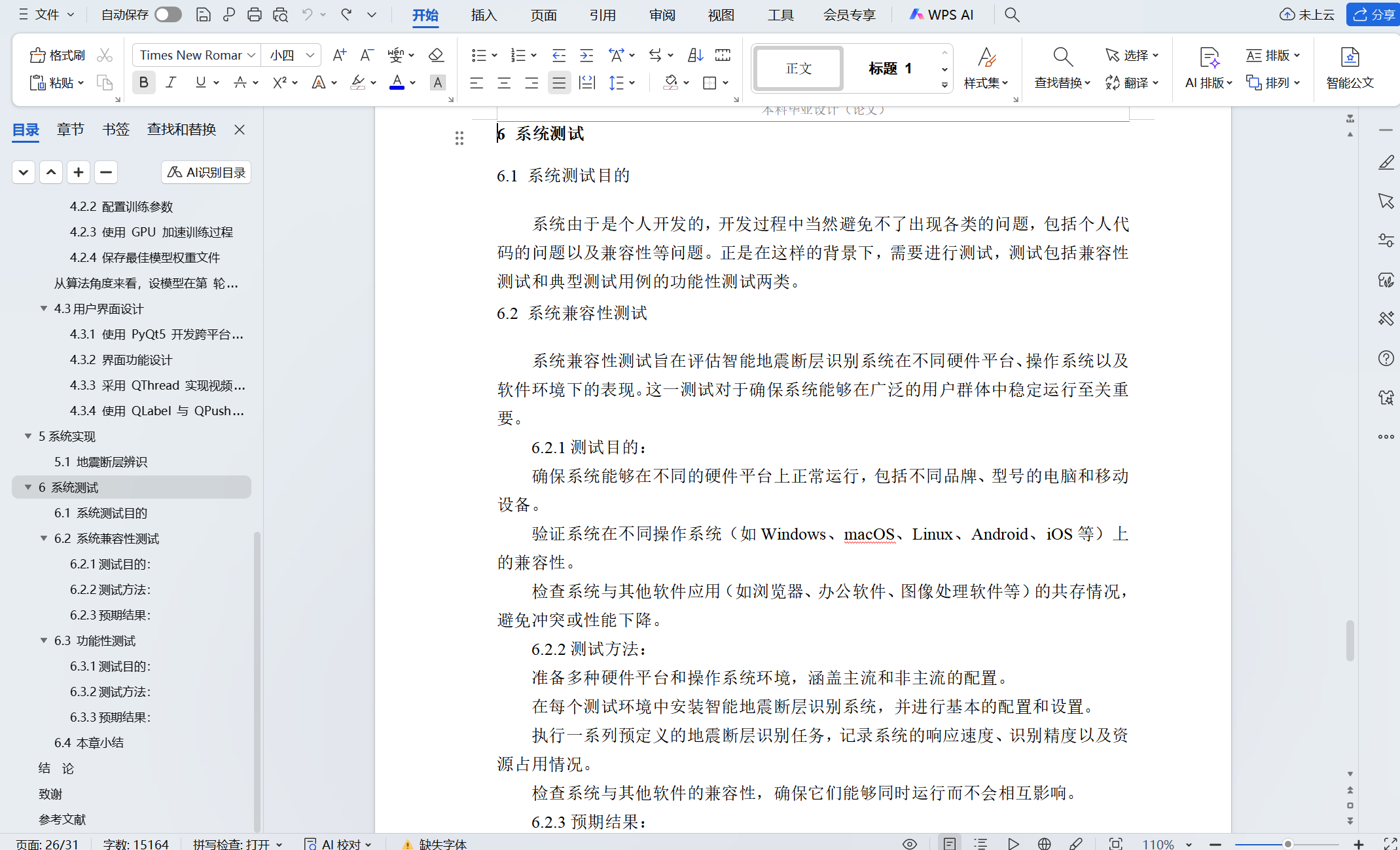Set left text alignment

click(x=476, y=83)
